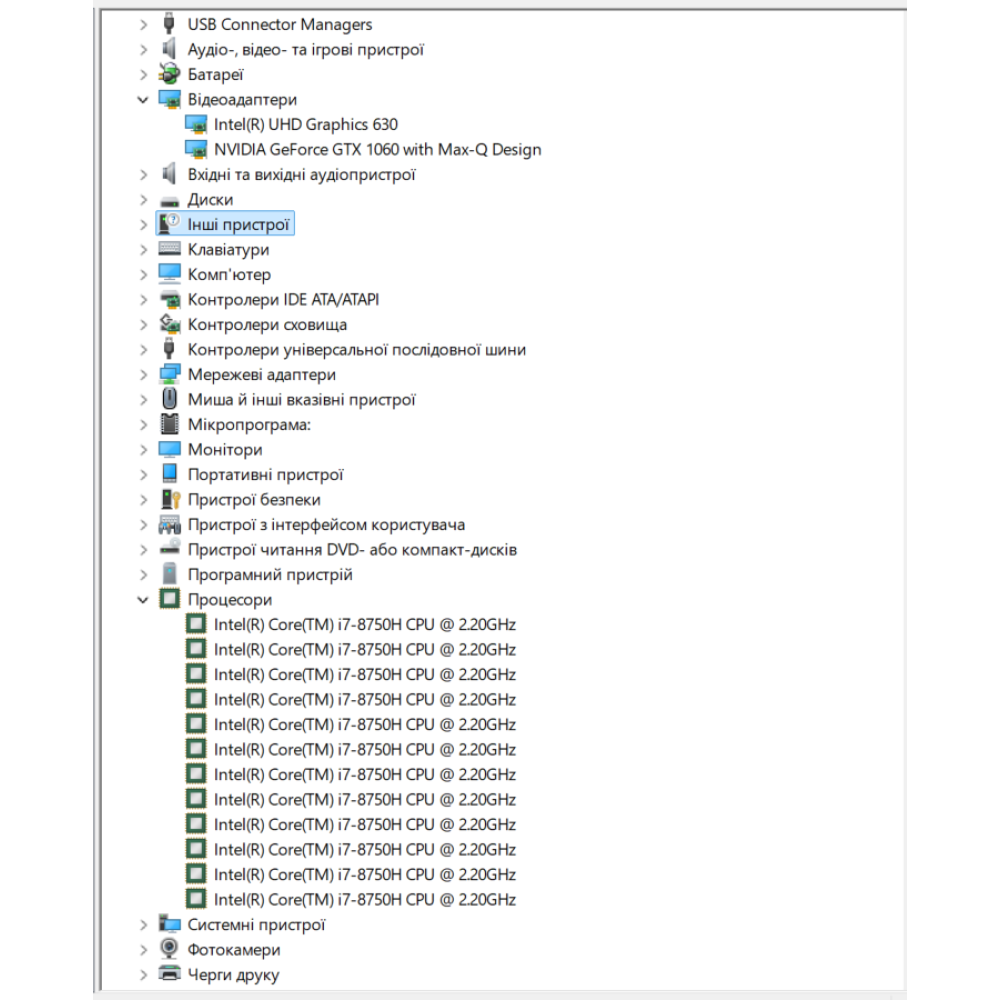Viewport: 1000px width, 1000px height.
Task: Click the computer icon beside Комп'ютер
Action: (x=170, y=274)
